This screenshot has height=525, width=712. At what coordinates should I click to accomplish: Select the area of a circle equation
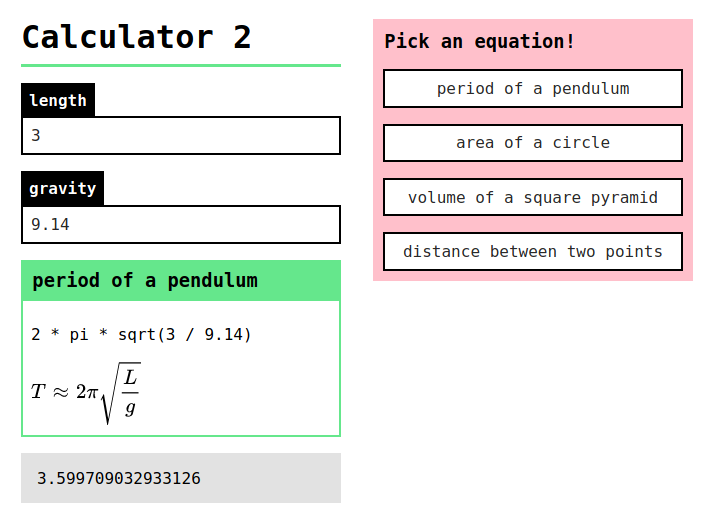(533, 143)
